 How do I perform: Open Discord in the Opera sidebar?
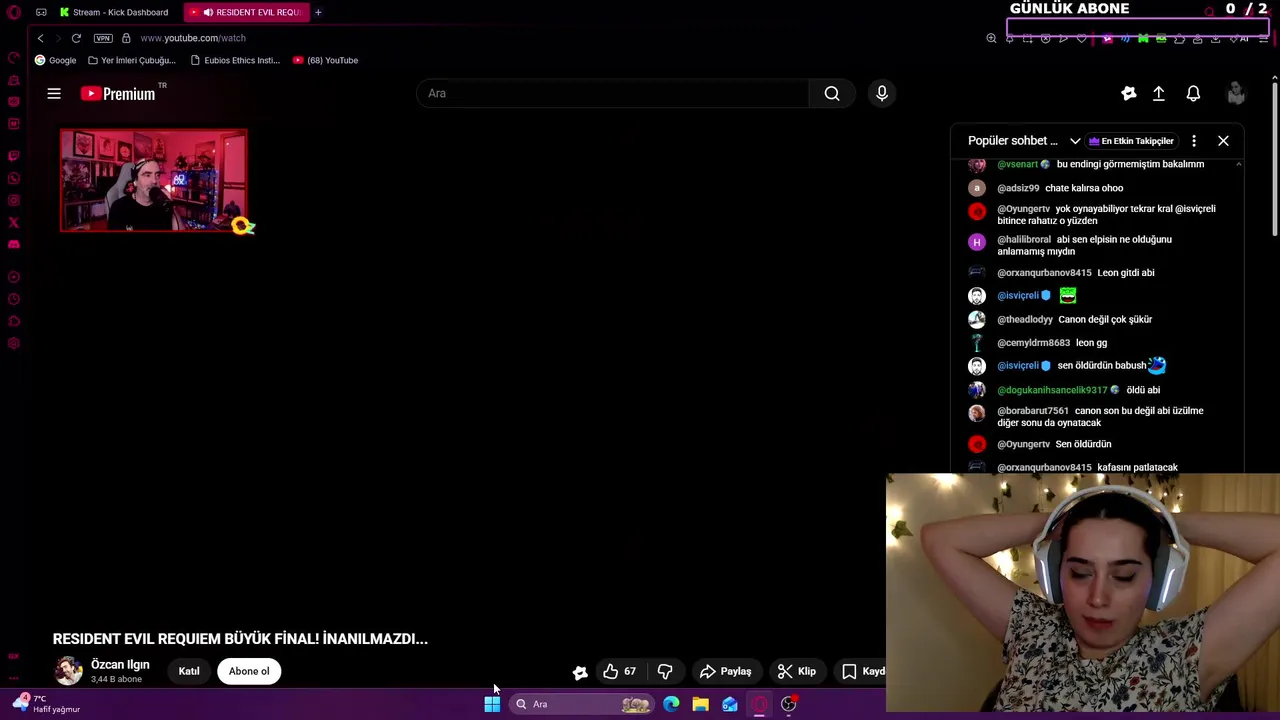[x=14, y=244]
